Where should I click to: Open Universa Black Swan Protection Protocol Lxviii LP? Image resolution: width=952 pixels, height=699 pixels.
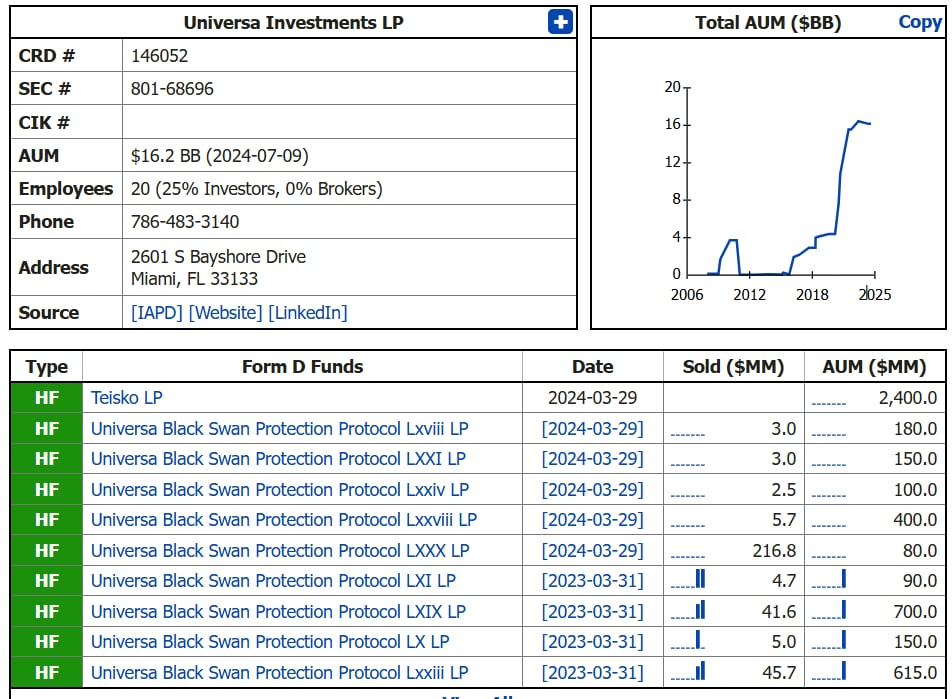pos(280,429)
